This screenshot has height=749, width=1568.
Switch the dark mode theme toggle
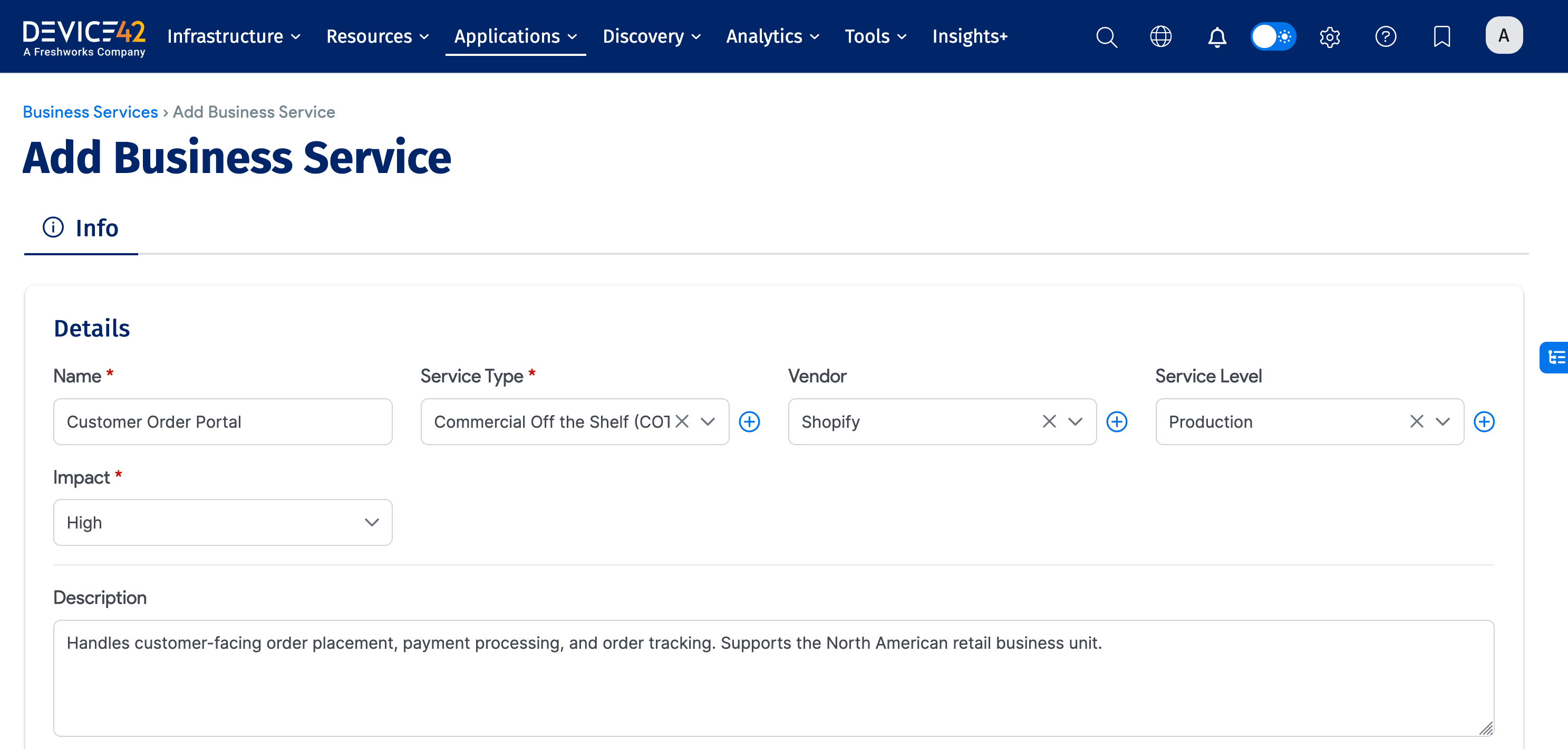pyautogui.click(x=1273, y=36)
